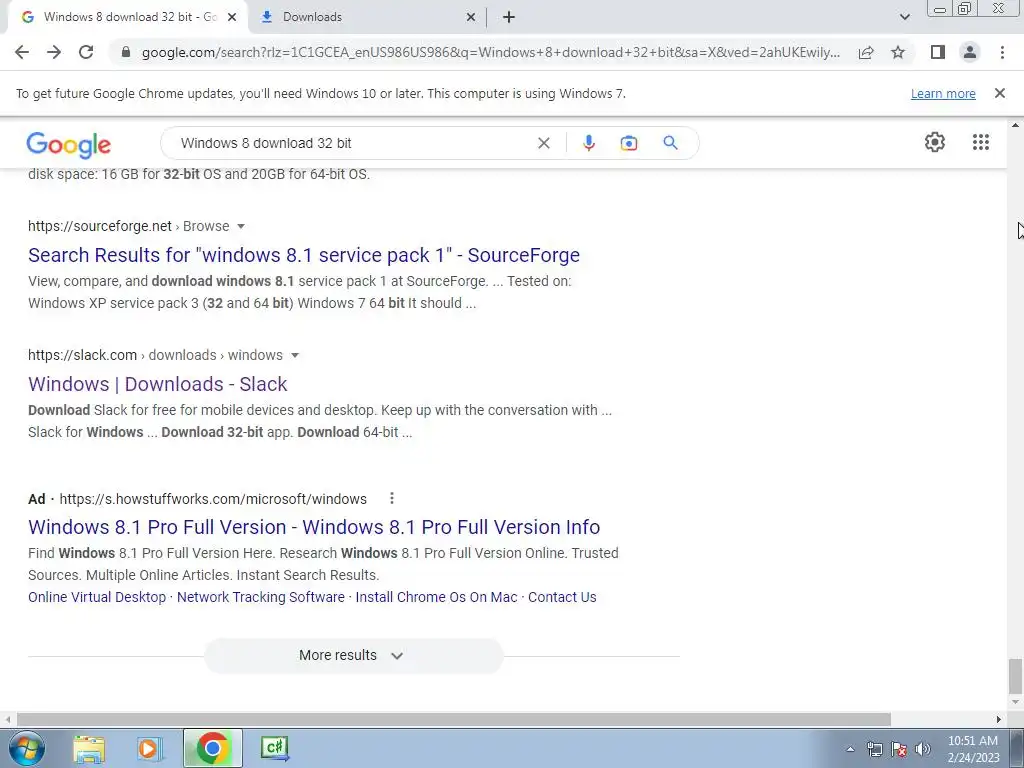Visit the Online Virtual Desktop sitelink
Image resolution: width=1024 pixels, height=768 pixels.
pyautogui.click(x=97, y=598)
